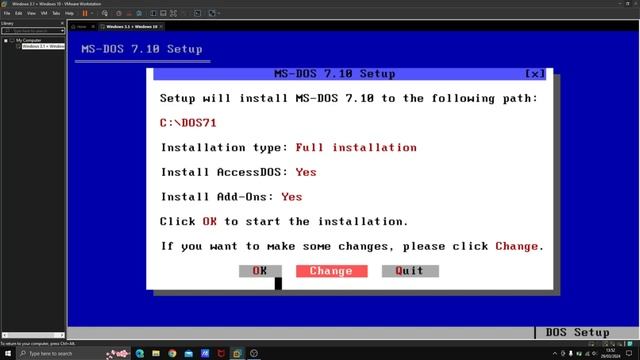
Task: Select My Computer in Library tree
Action: [29, 40]
